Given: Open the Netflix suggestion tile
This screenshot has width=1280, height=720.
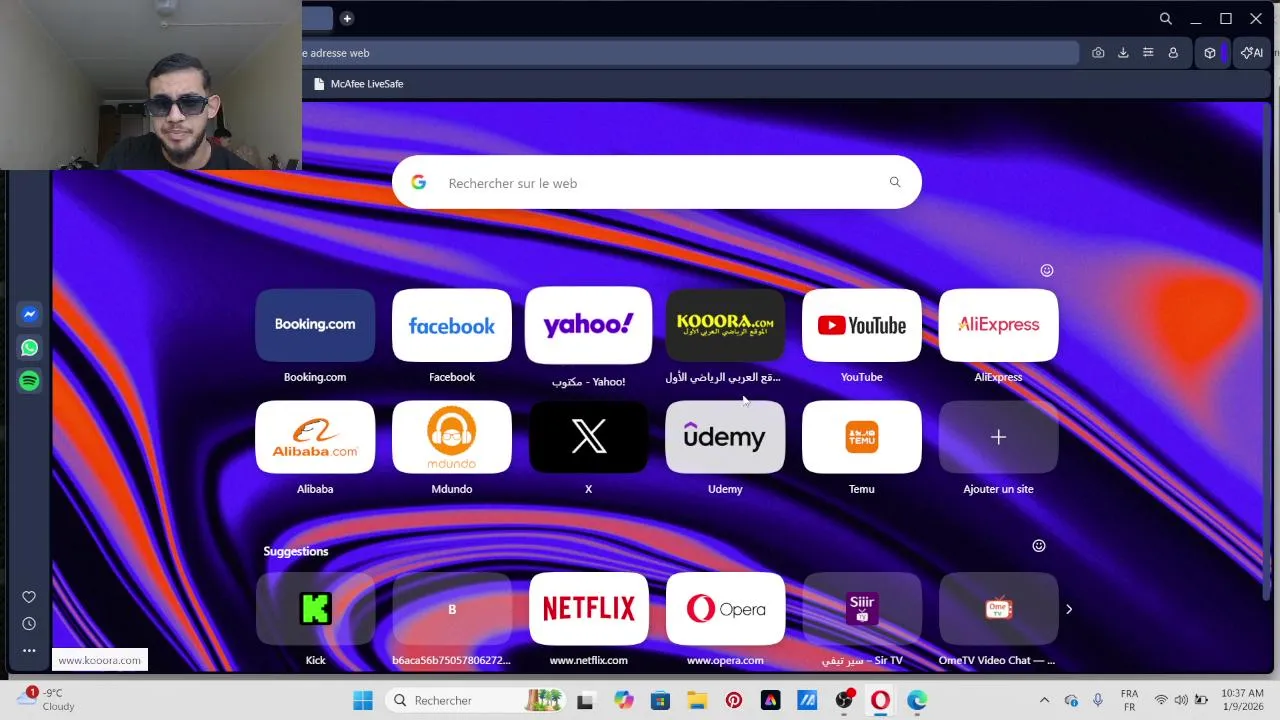Looking at the screenshot, I should click(588, 609).
